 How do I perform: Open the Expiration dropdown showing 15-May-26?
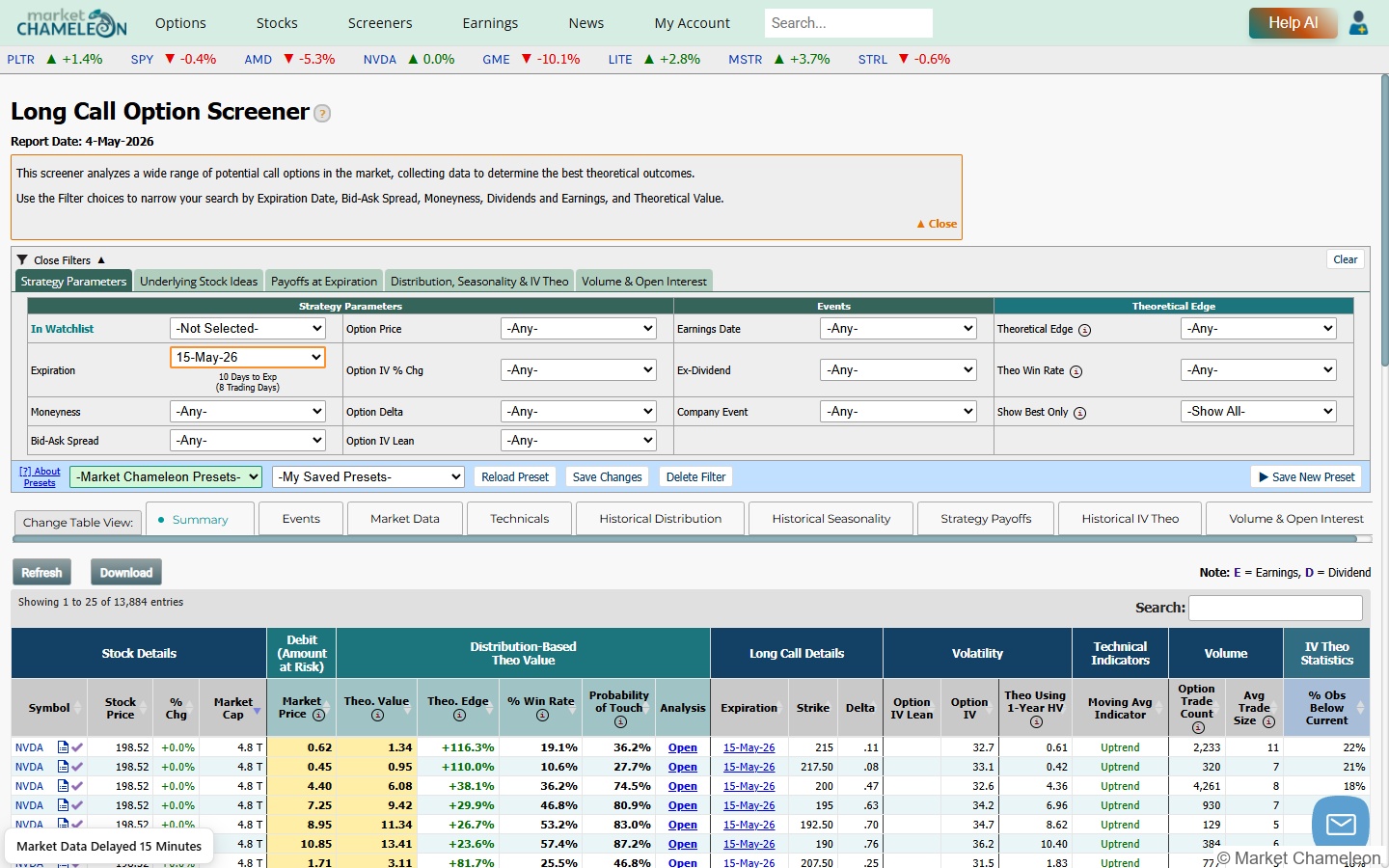(x=248, y=357)
